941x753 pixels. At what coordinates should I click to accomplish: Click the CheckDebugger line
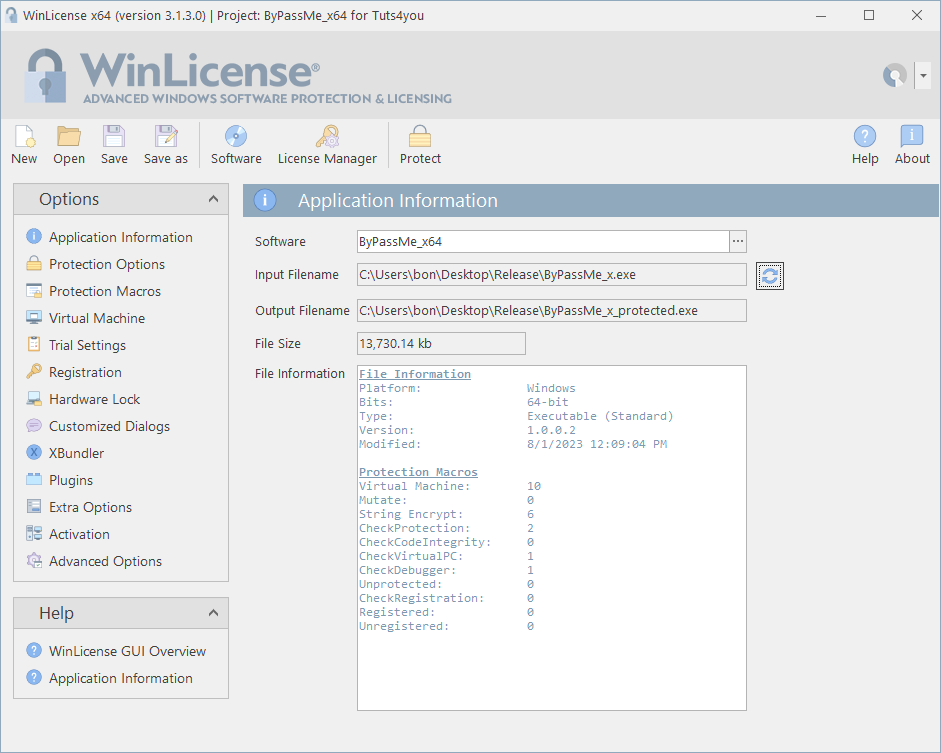coord(446,570)
